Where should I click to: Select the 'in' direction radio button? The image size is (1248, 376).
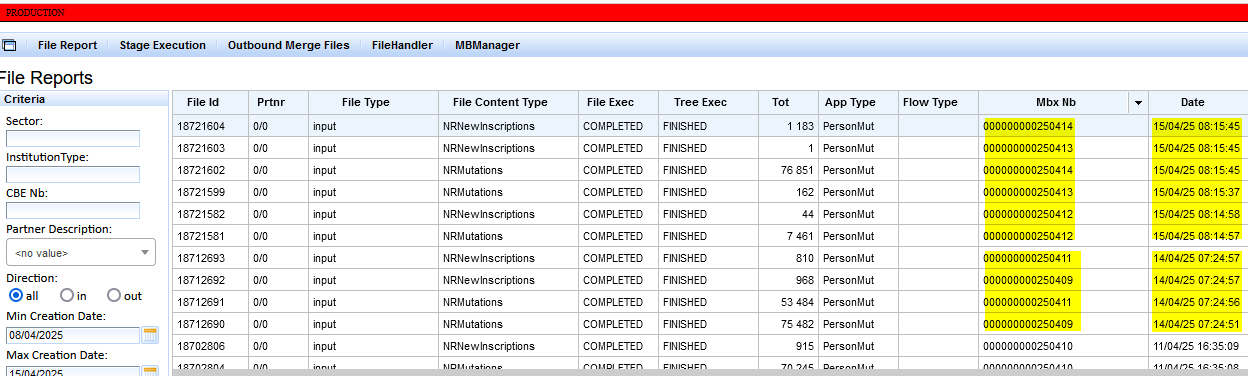tap(66, 296)
